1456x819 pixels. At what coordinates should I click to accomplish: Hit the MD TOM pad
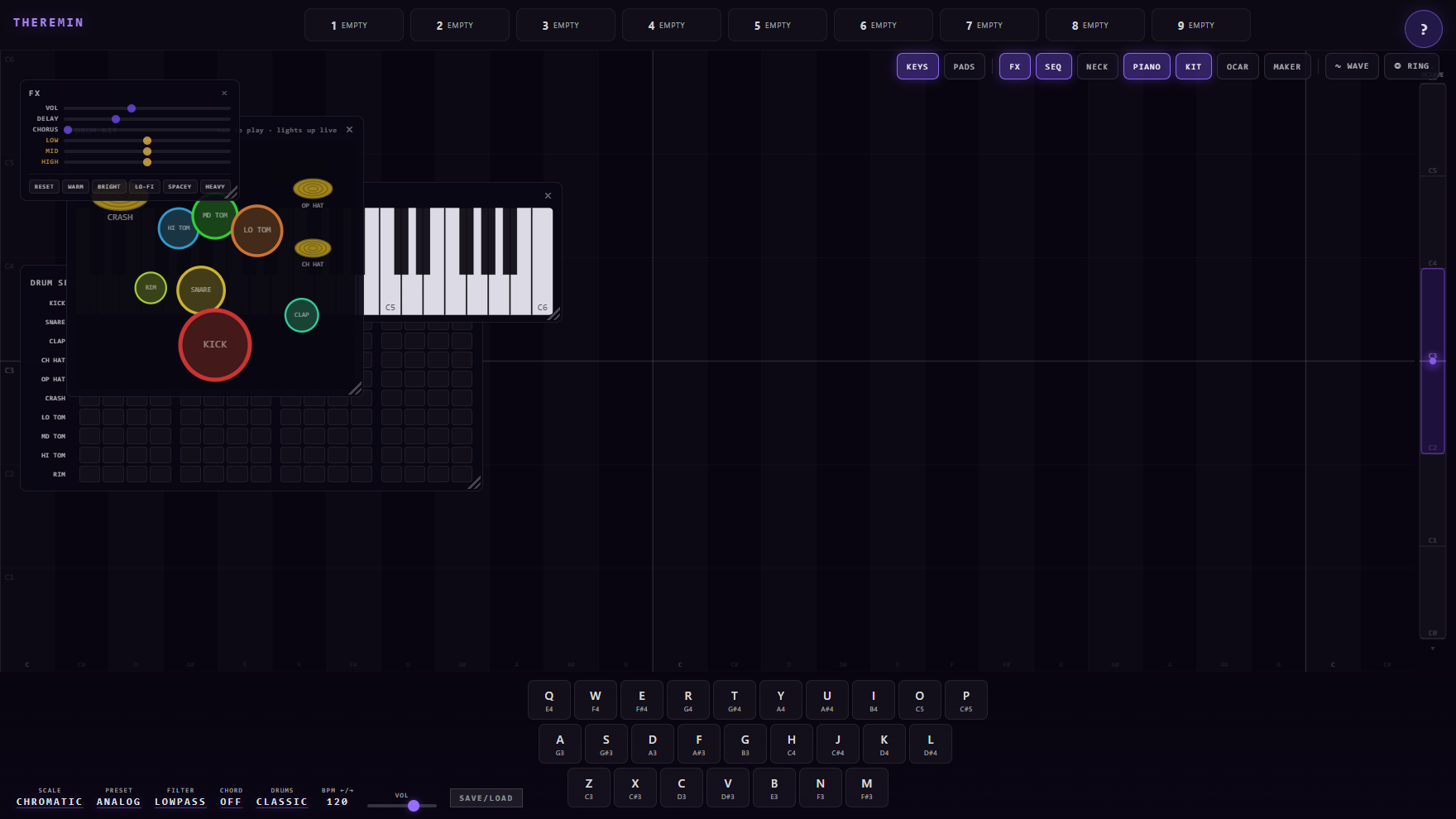pos(215,216)
